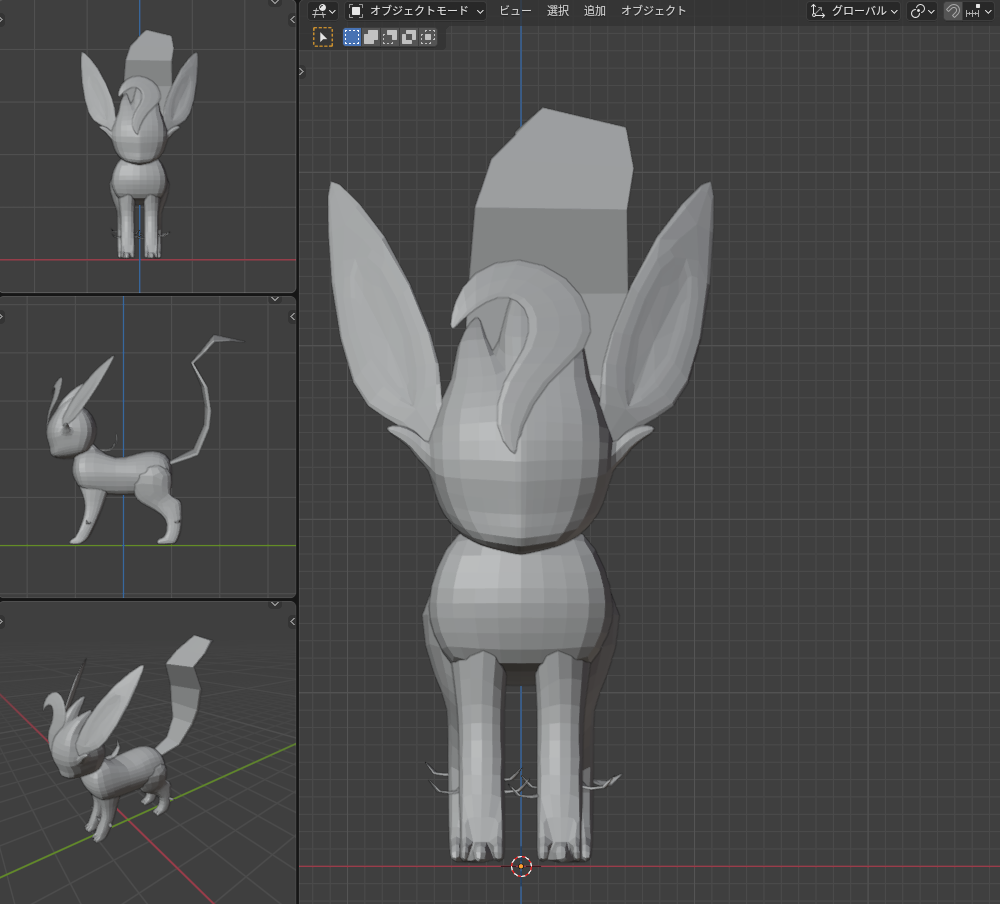This screenshot has height=904, width=1000.
Task: Open the ビュー menu
Action: pyautogui.click(x=515, y=11)
